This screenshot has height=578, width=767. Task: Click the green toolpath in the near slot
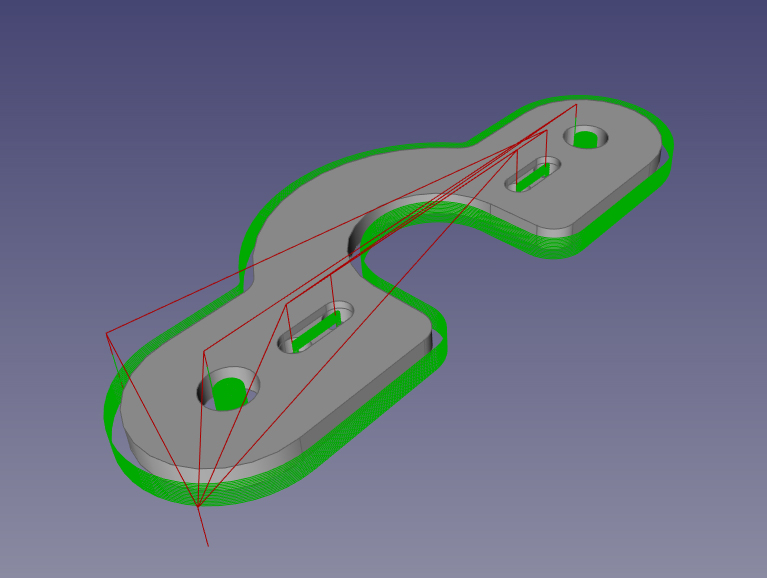pos(316,331)
